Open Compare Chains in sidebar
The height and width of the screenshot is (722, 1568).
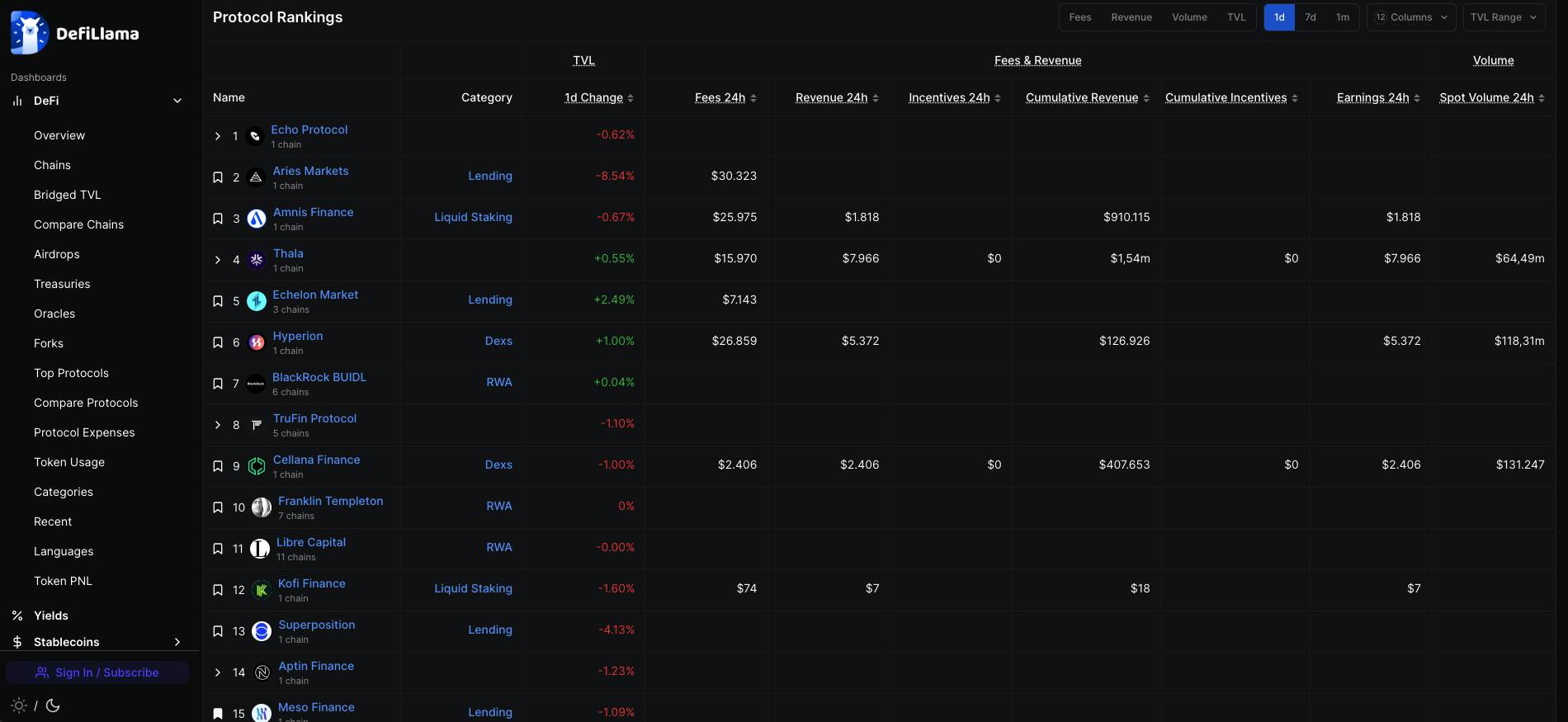tap(78, 224)
